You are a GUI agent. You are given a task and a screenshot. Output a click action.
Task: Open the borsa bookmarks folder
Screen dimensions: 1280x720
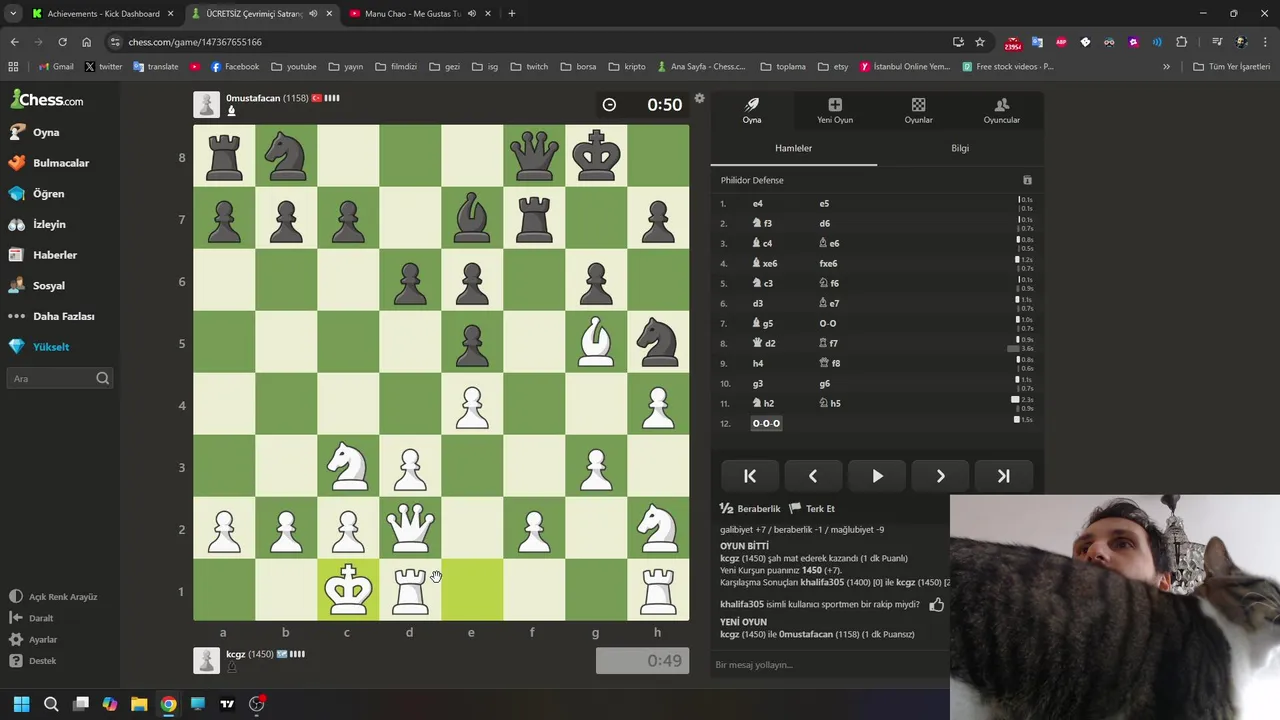578,67
